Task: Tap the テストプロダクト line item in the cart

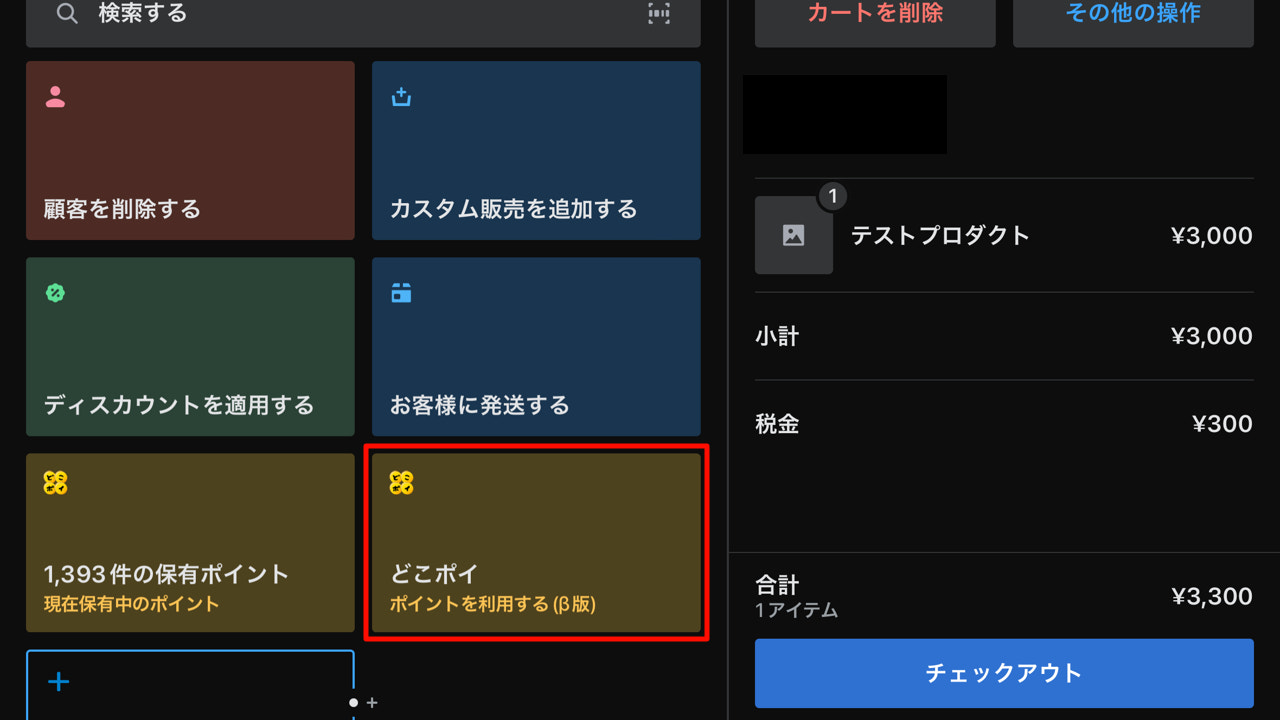Action: point(940,236)
